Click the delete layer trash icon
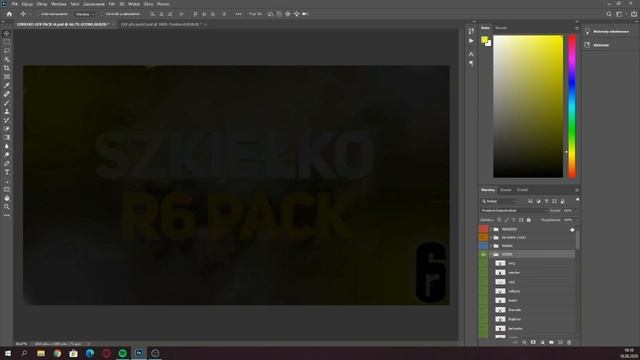Viewport: 640px width, 360px height. (569, 342)
